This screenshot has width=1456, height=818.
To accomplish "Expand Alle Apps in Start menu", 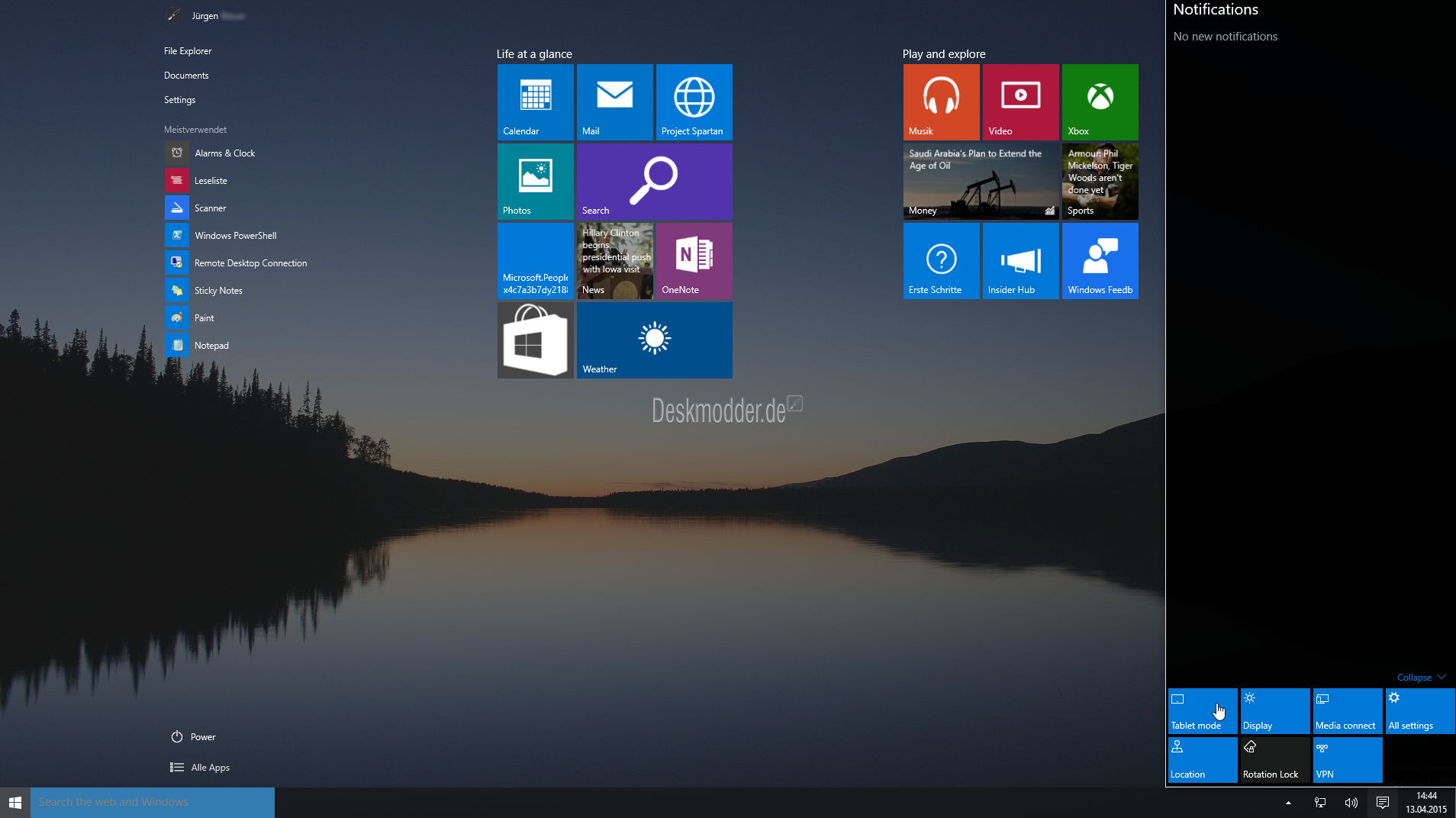I will point(209,767).
